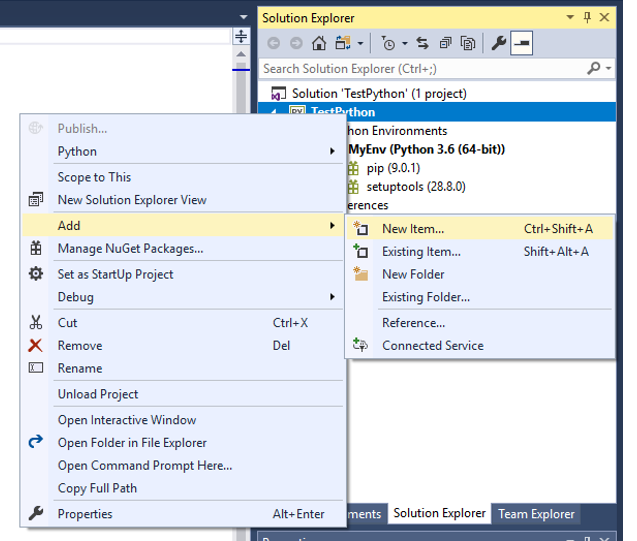Choose Copy Full Path

pos(183,488)
